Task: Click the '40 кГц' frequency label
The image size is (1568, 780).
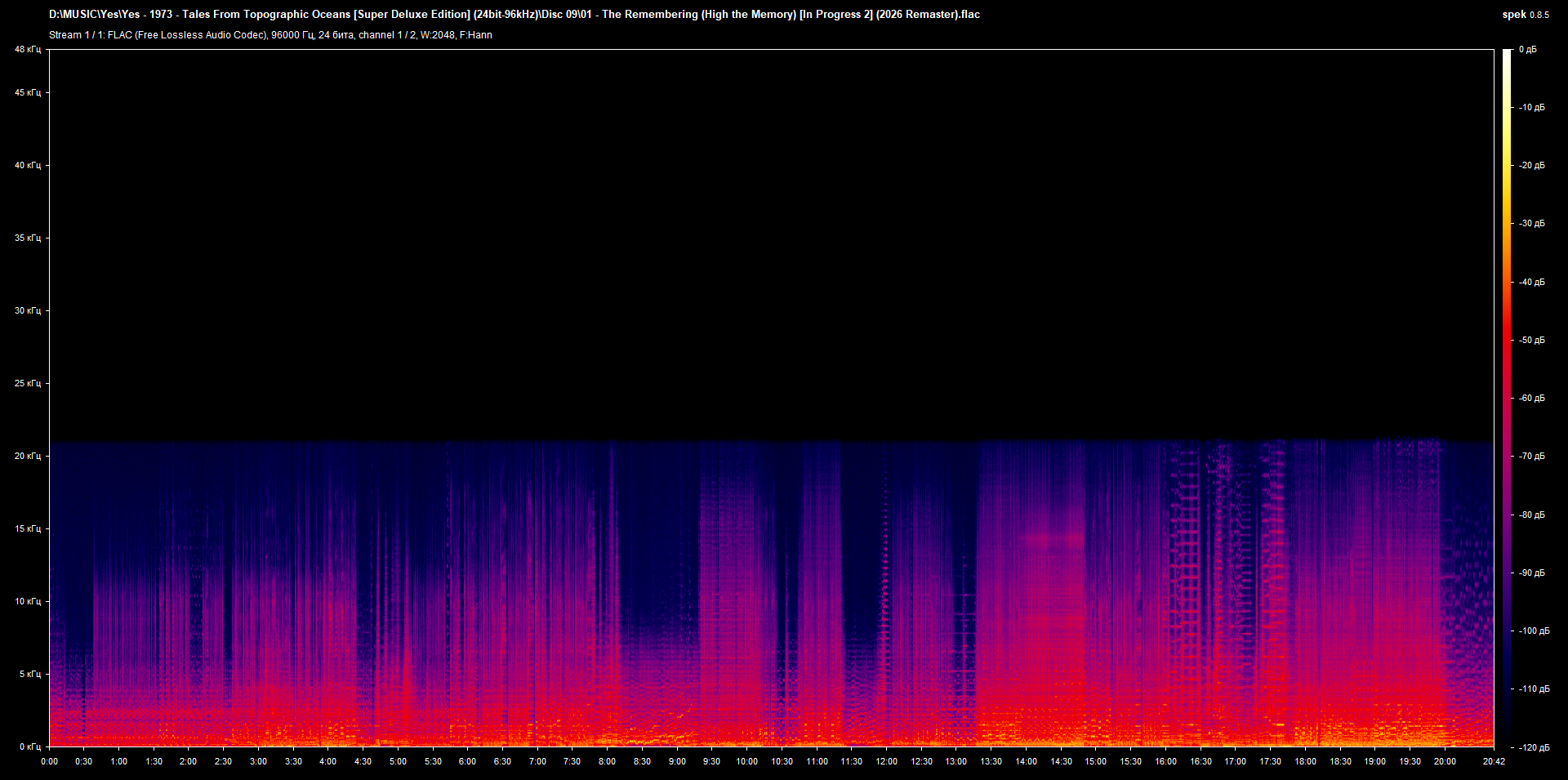Action: (28, 165)
